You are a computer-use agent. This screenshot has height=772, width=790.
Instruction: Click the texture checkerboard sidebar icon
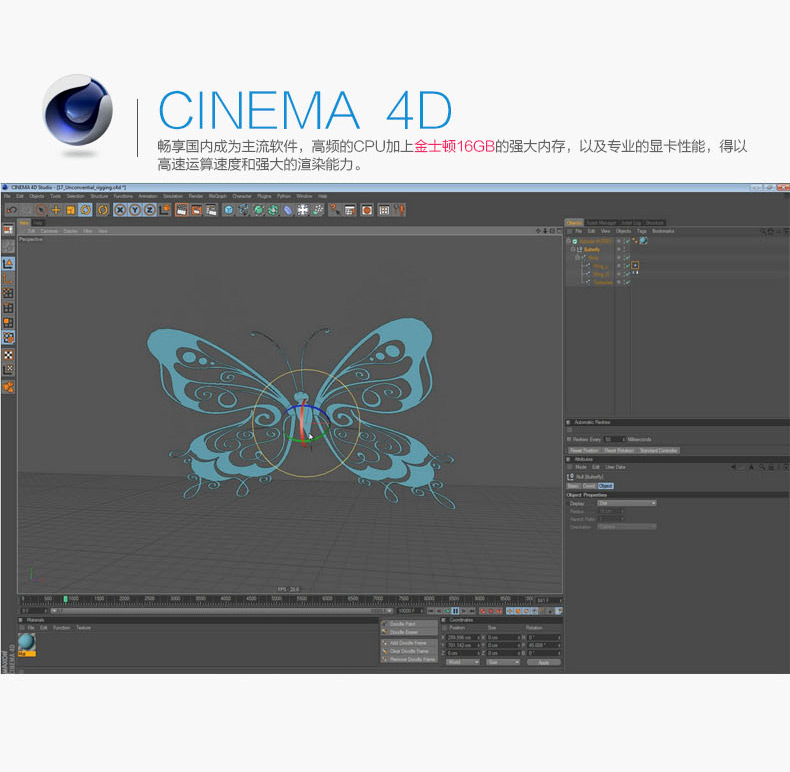[x=8, y=355]
